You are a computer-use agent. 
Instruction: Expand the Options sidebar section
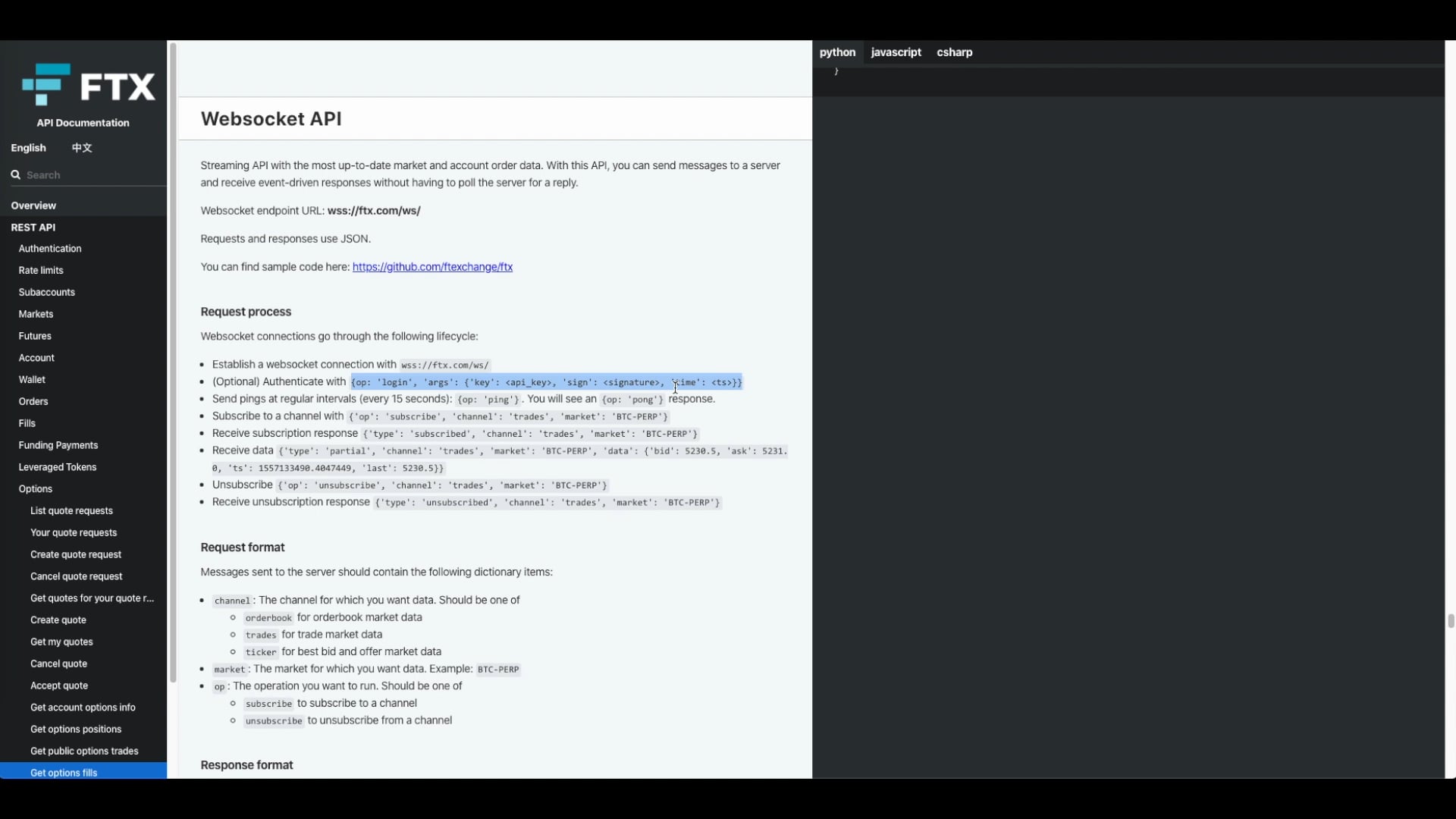click(36, 489)
